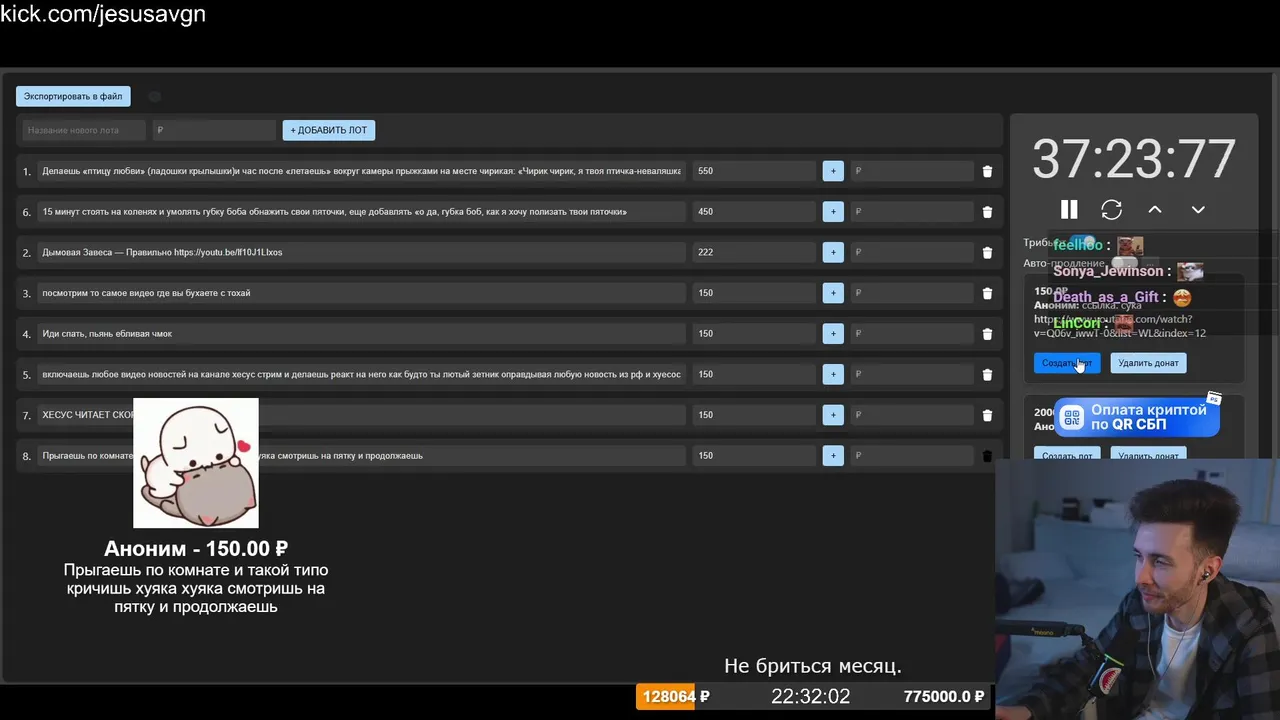Delete the Дымовая Завеса lot via trash icon
Viewport: 1280px width, 720px height.
987,253
